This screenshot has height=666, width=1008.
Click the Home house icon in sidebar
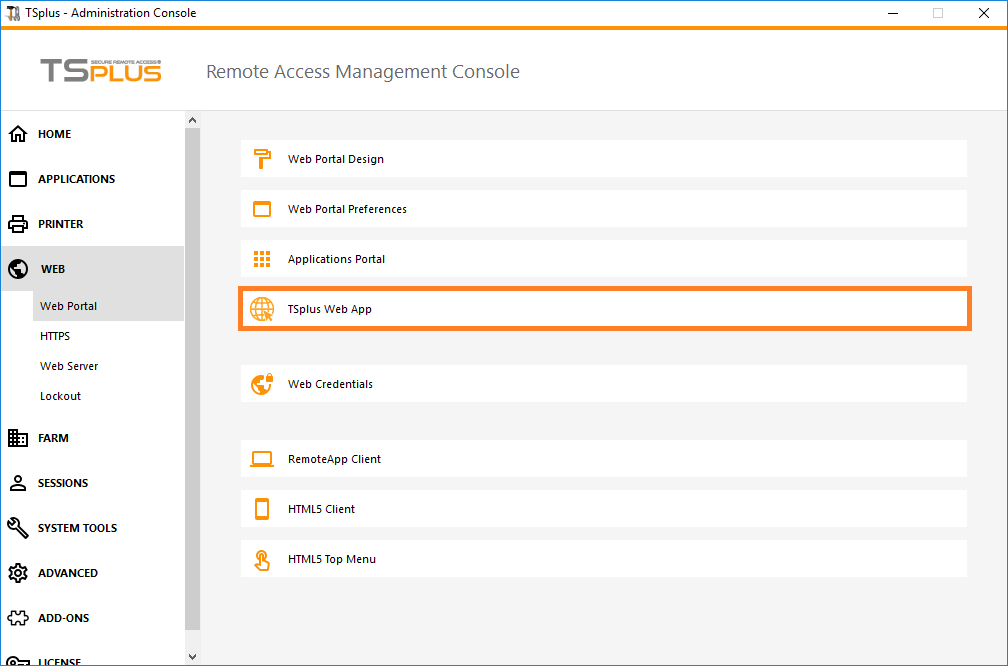click(18, 134)
